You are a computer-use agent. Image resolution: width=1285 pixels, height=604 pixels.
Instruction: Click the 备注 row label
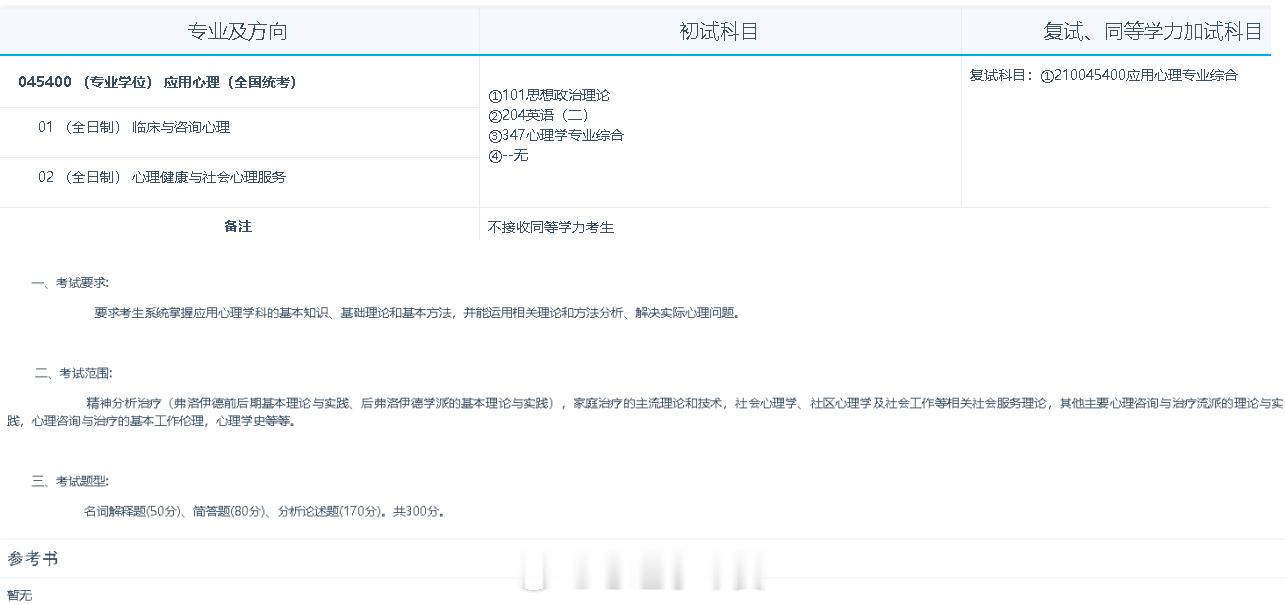point(238,226)
